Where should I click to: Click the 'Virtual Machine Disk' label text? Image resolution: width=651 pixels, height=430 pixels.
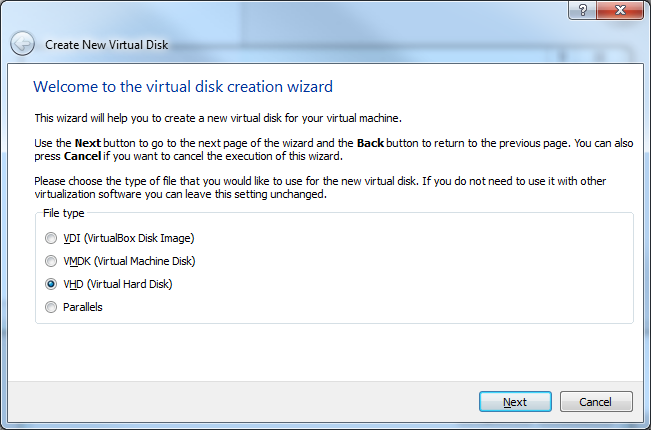point(143,261)
